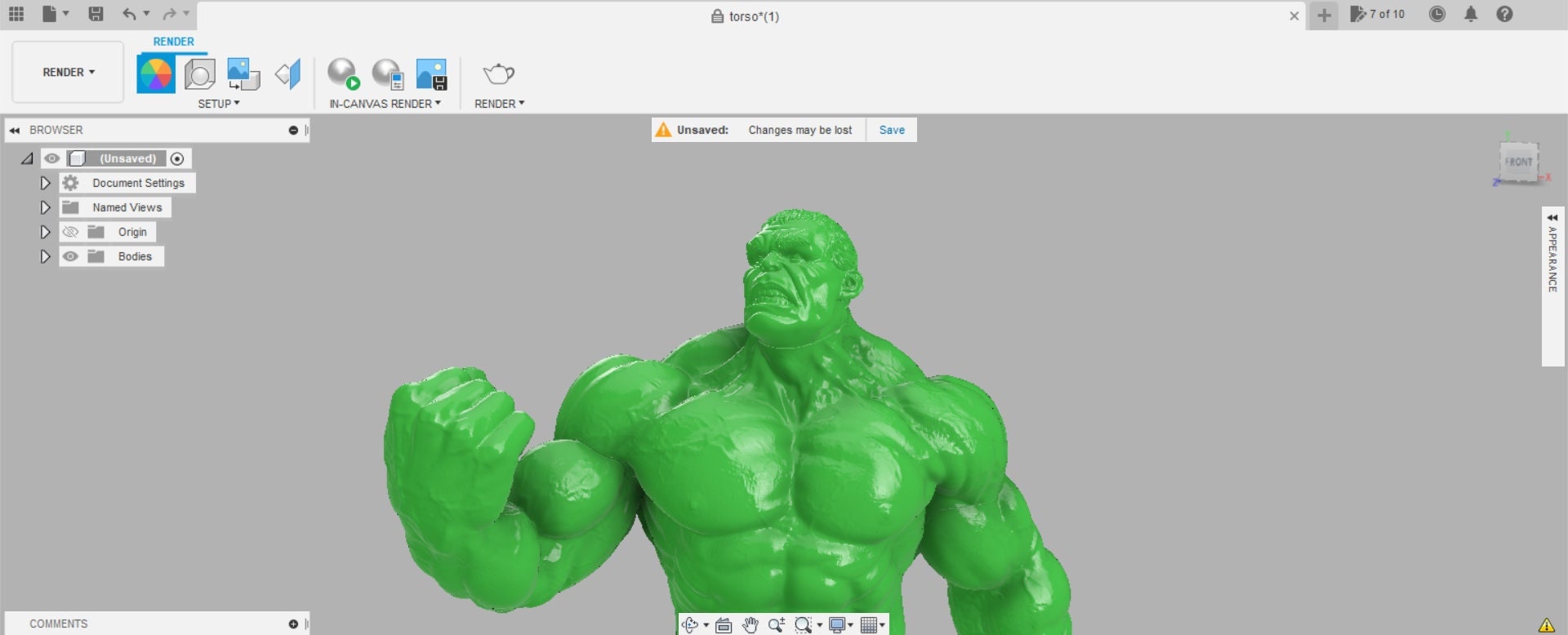Expand the COMMENTS panel plus button
Viewport: 1568px width, 635px height.
(293, 624)
